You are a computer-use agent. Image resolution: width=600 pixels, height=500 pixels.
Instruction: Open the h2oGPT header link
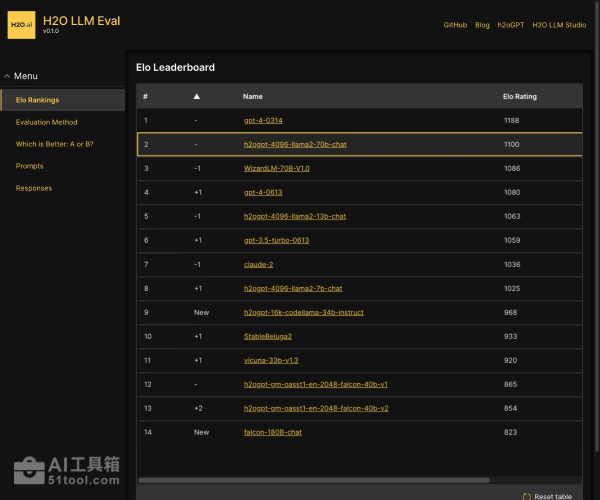tap(511, 25)
